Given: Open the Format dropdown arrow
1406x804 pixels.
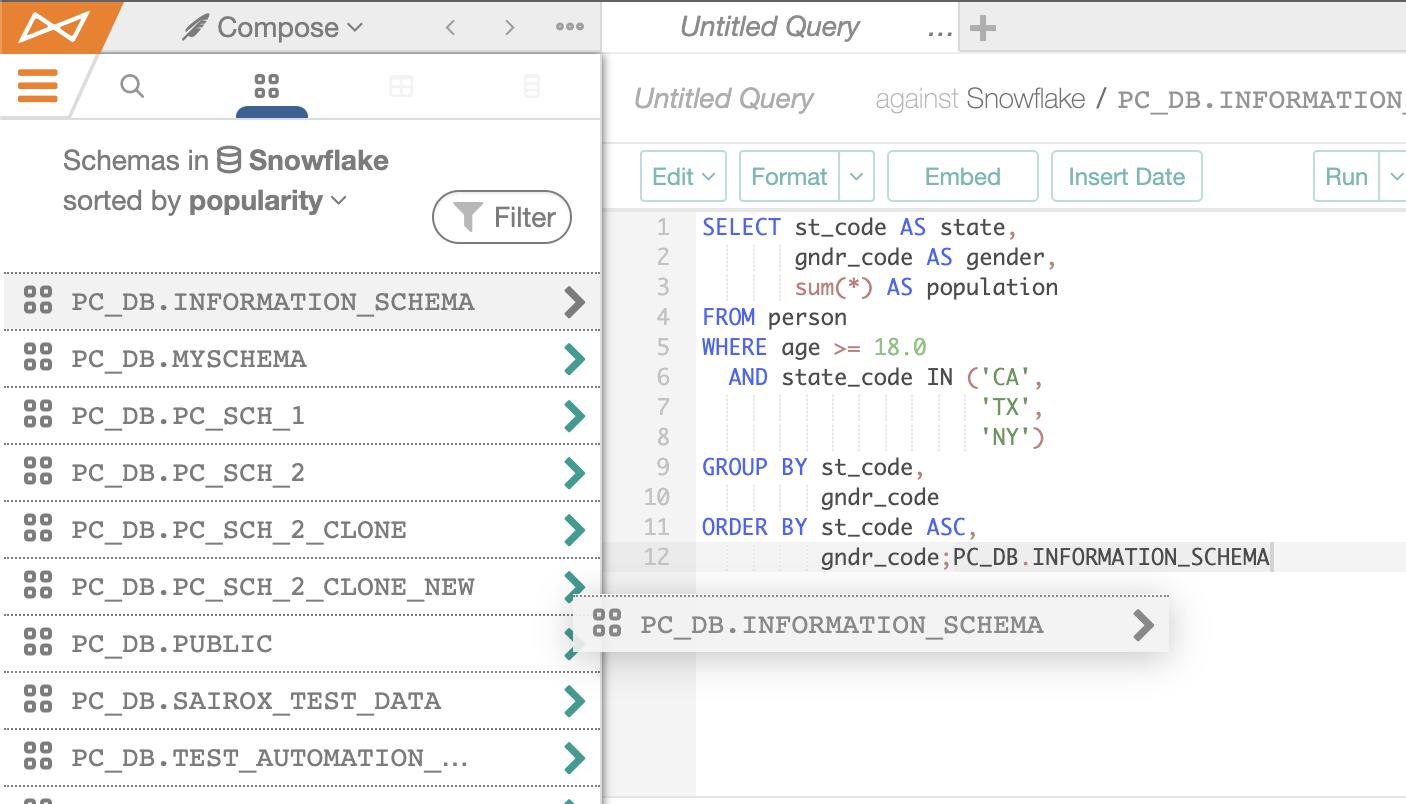Looking at the screenshot, I should 856,177.
